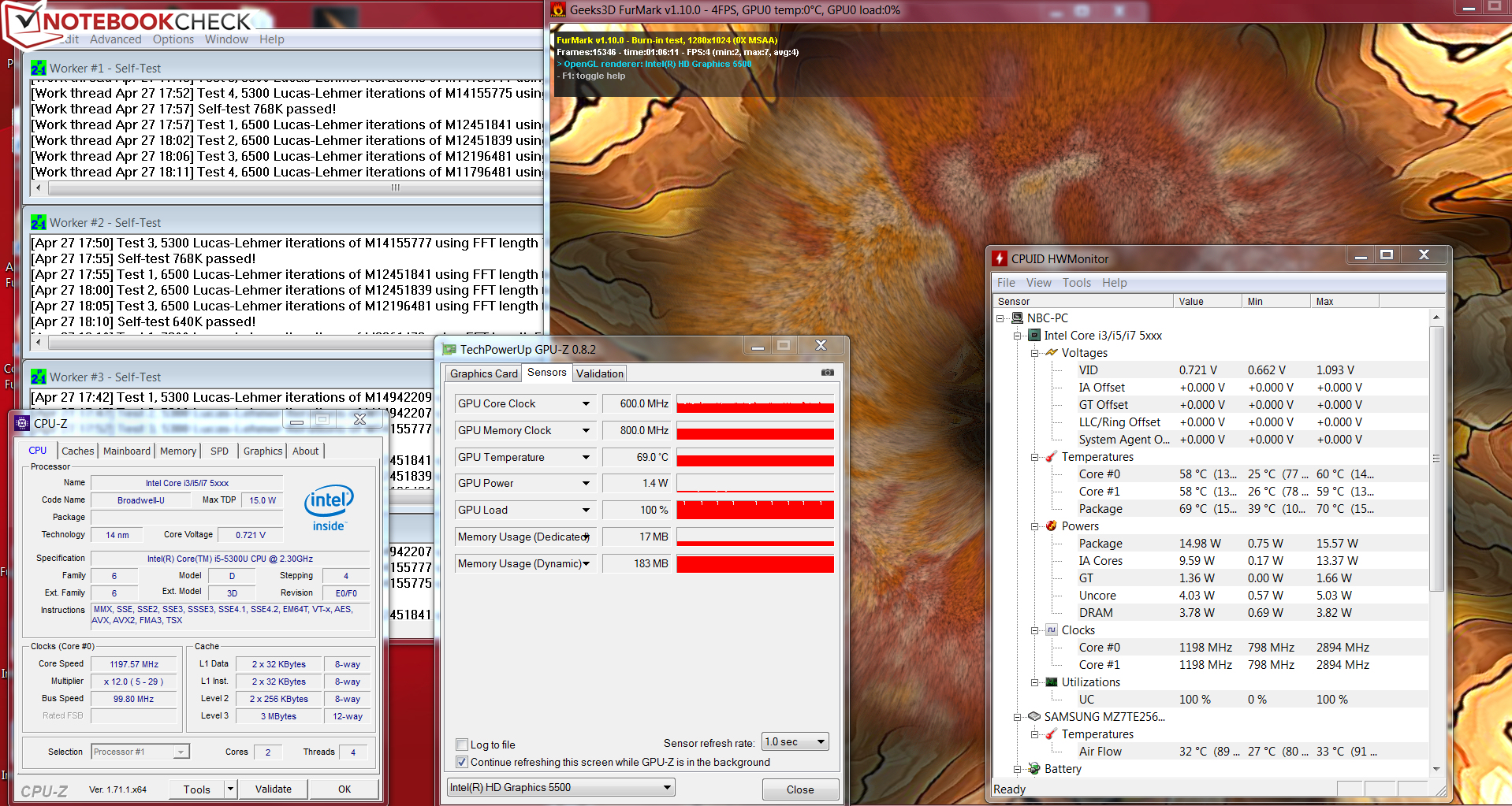Screen dimensions: 1512x806
Task: Click the Voltages lightning icon
Action: 1052,352
